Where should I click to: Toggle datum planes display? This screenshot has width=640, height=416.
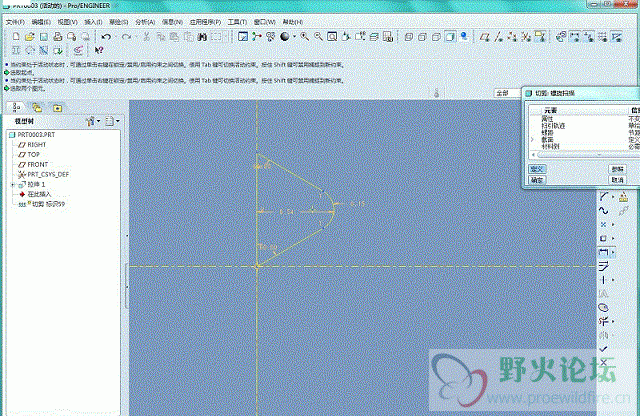tap(484, 37)
